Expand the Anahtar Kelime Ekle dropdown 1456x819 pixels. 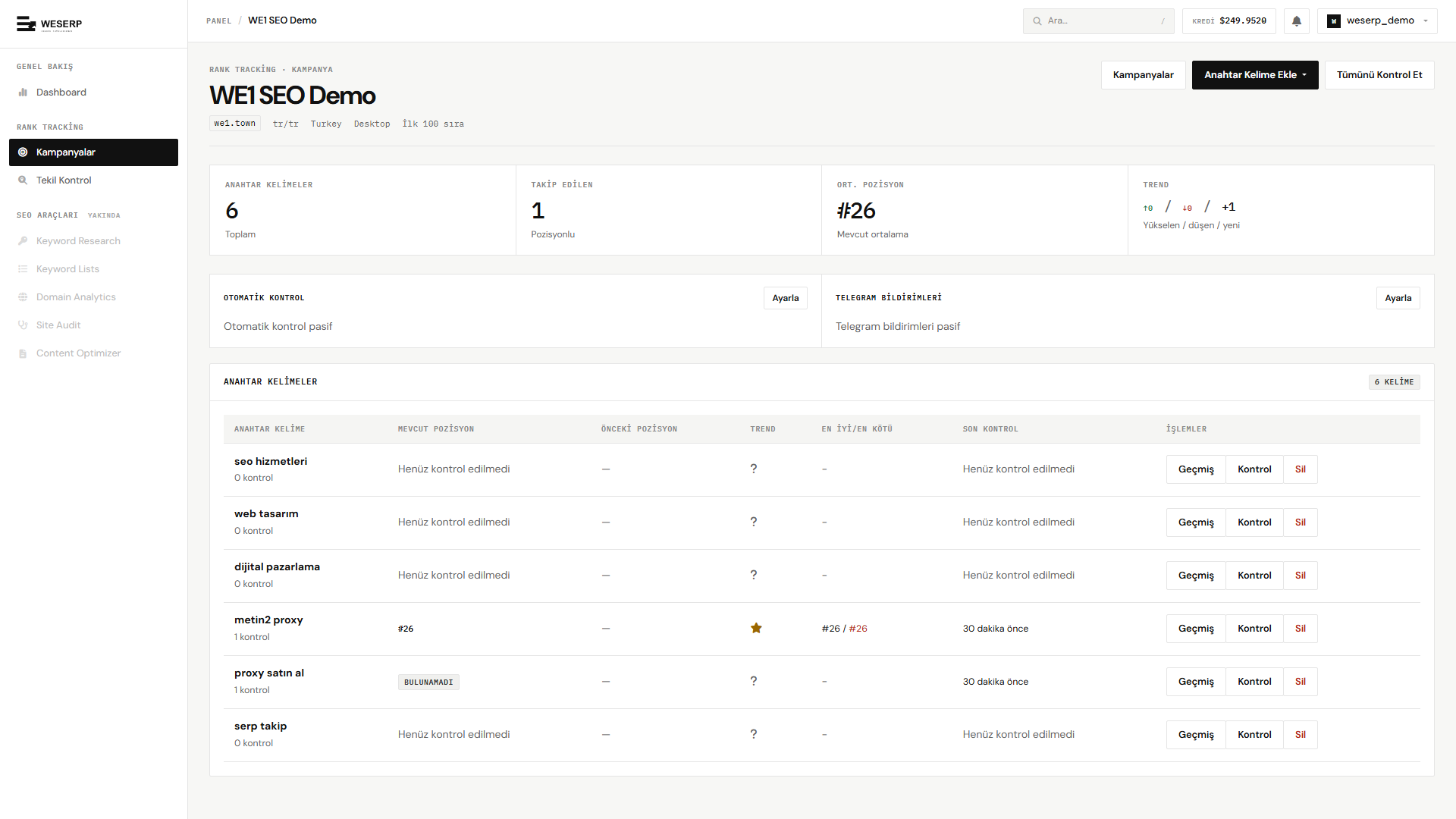coord(1255,75)
